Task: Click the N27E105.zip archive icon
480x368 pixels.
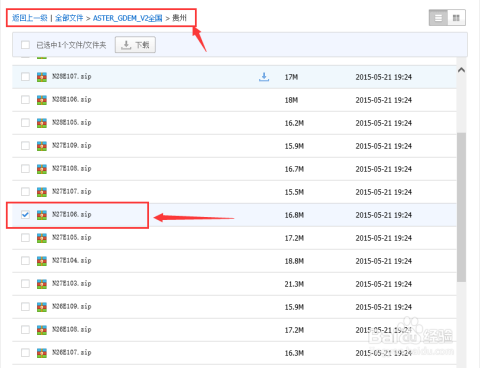Action: [x=42, y=238]
